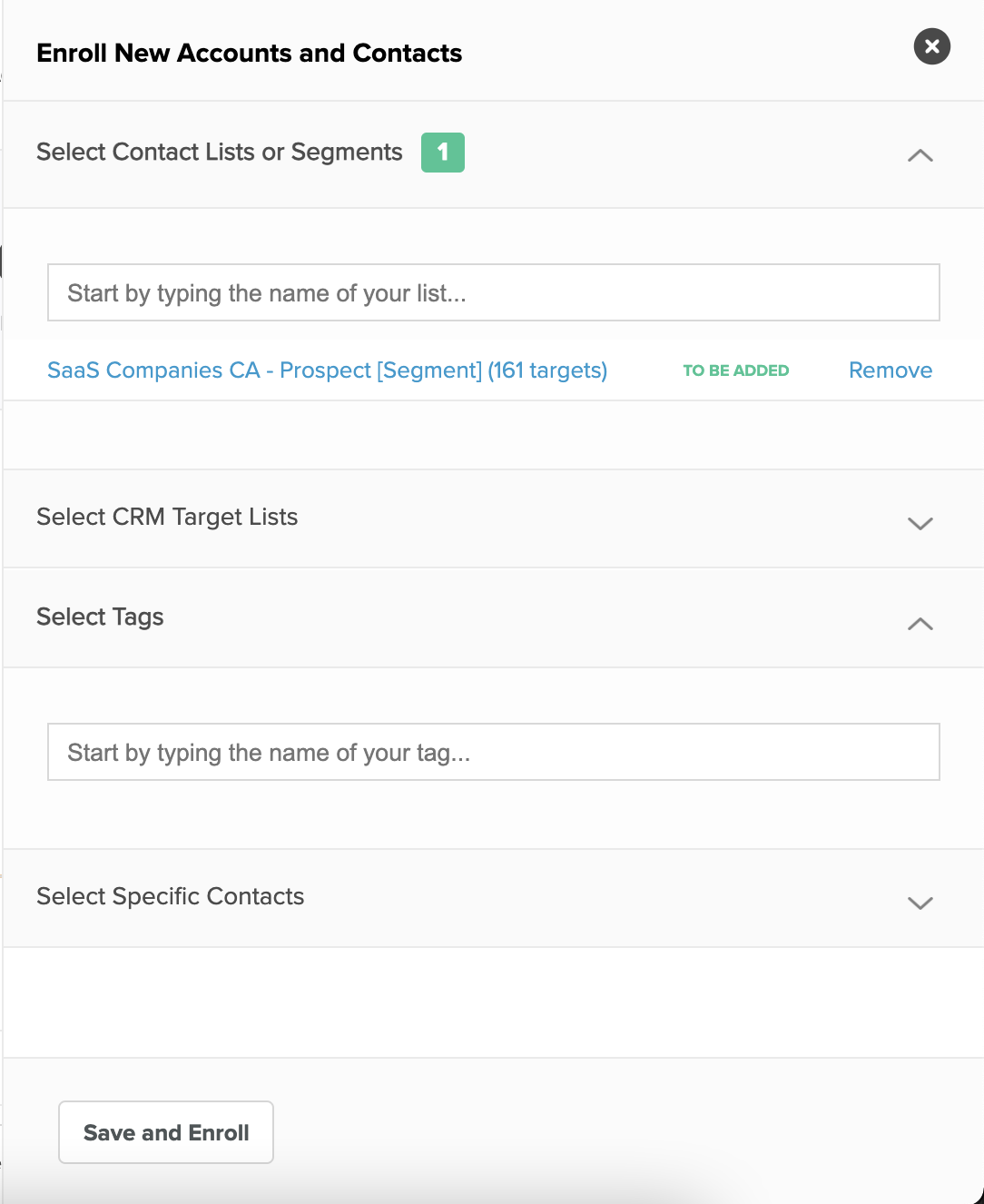Image resolution: width=984 pixels, height=1204 pixels.
Task: Click the Select Specific Contacts heading
Action: 170,896
